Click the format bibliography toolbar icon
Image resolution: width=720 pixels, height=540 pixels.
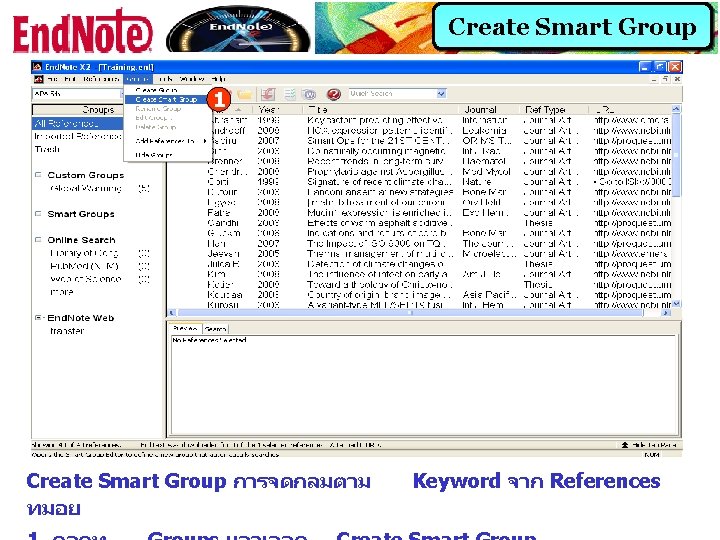tap(289, 94)
